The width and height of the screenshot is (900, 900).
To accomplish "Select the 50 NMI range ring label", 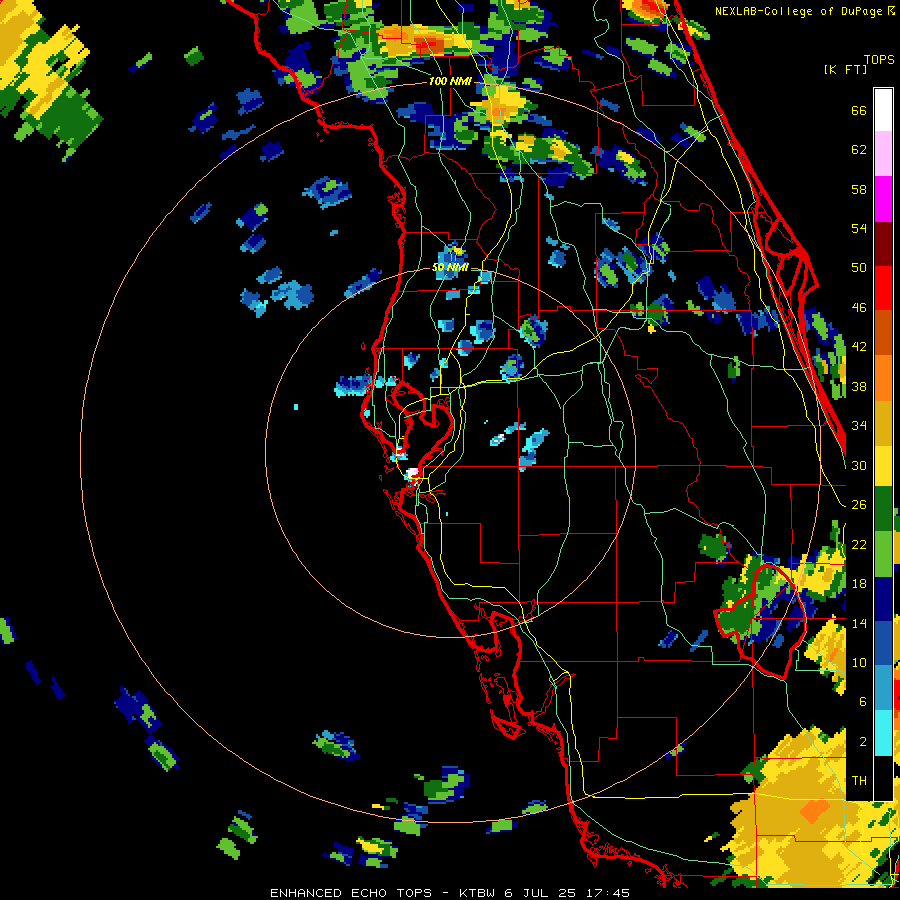I will pos(450,267).
